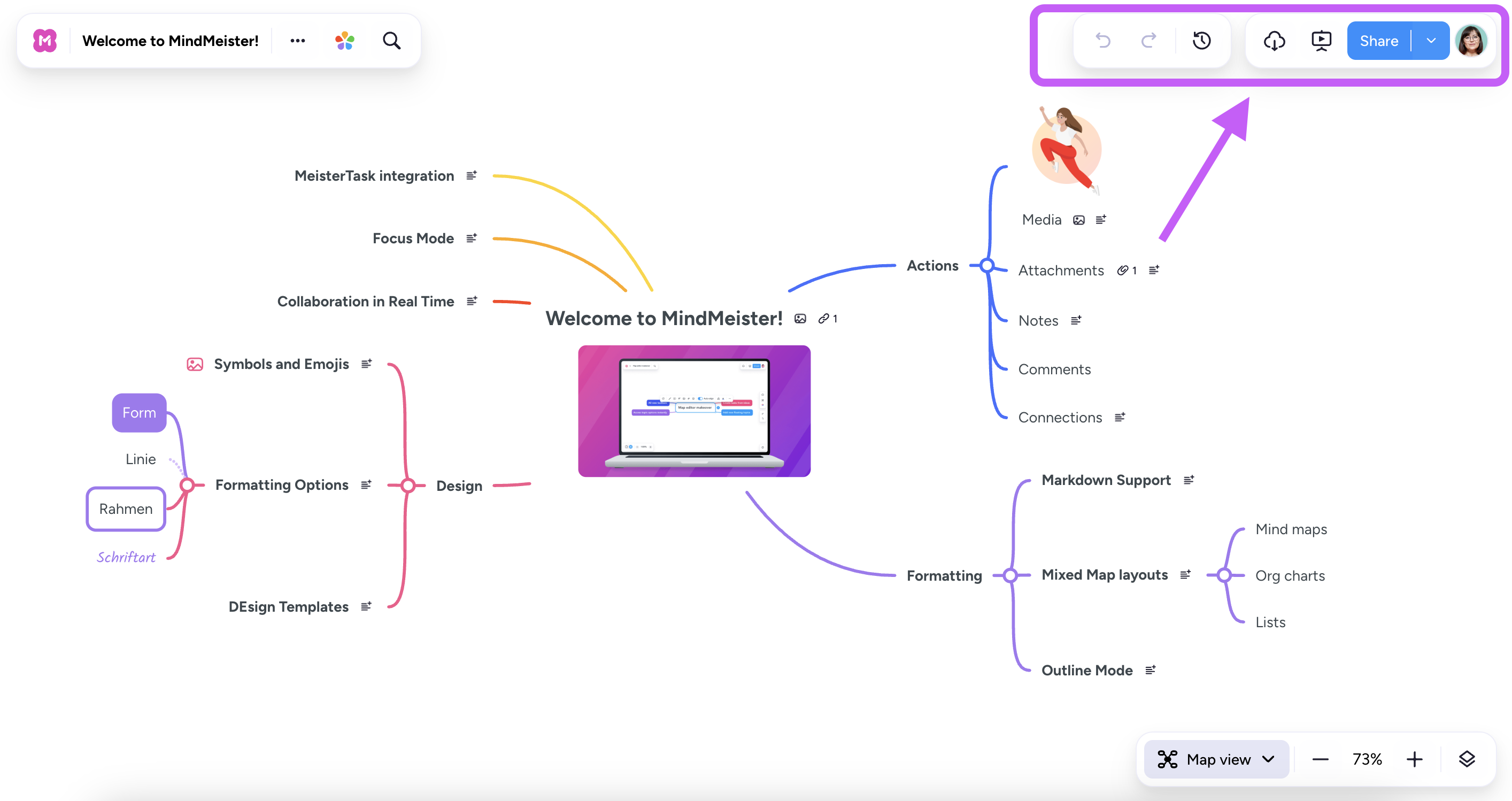
Task: Open the colorful AI pinwheel icon
Action: tap(344, 41)
